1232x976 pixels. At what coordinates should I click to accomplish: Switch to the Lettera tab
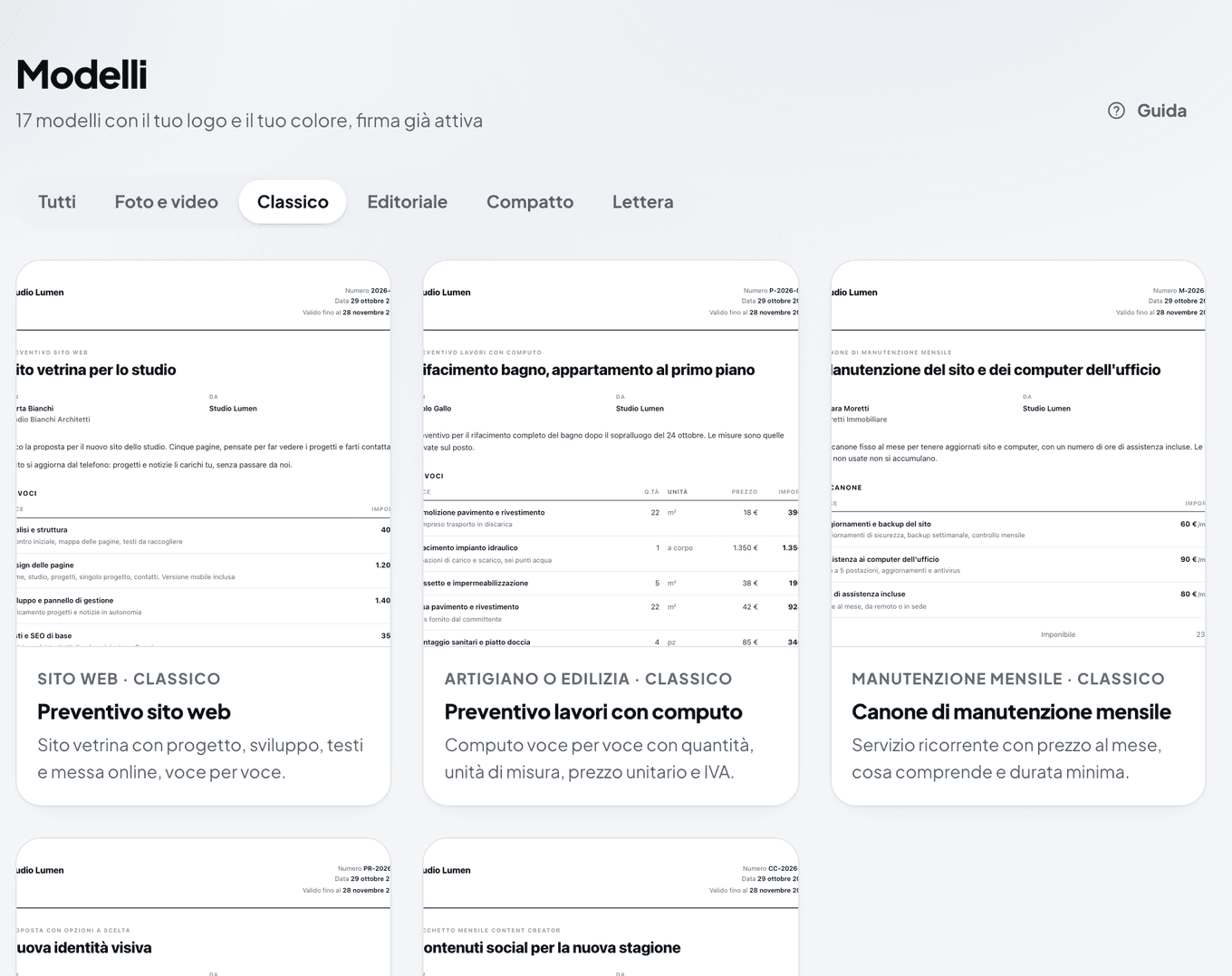pyautogui.click(x=643, y=202)
